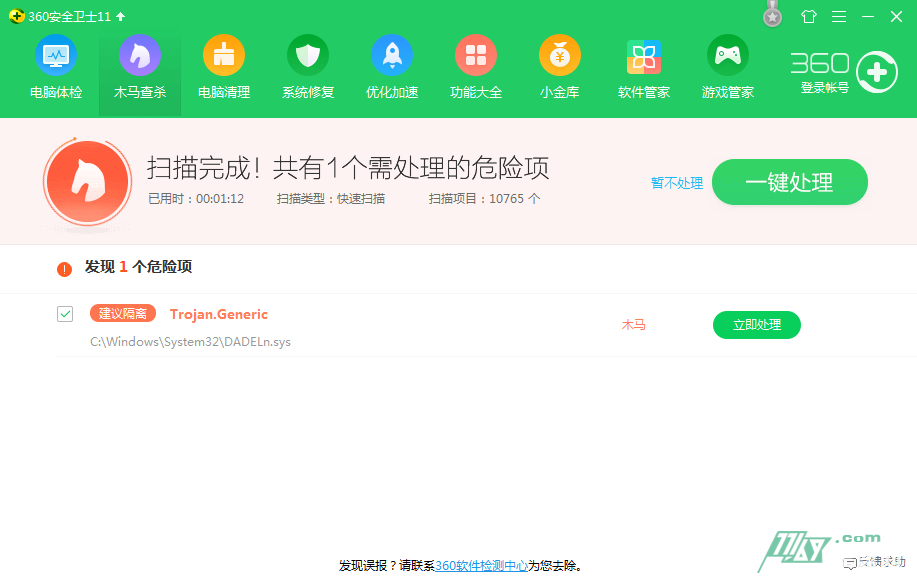Click the 一键处理 fix-all button
Screen dimensions: 917x578
pyautogui.click(x=789, y=182)
